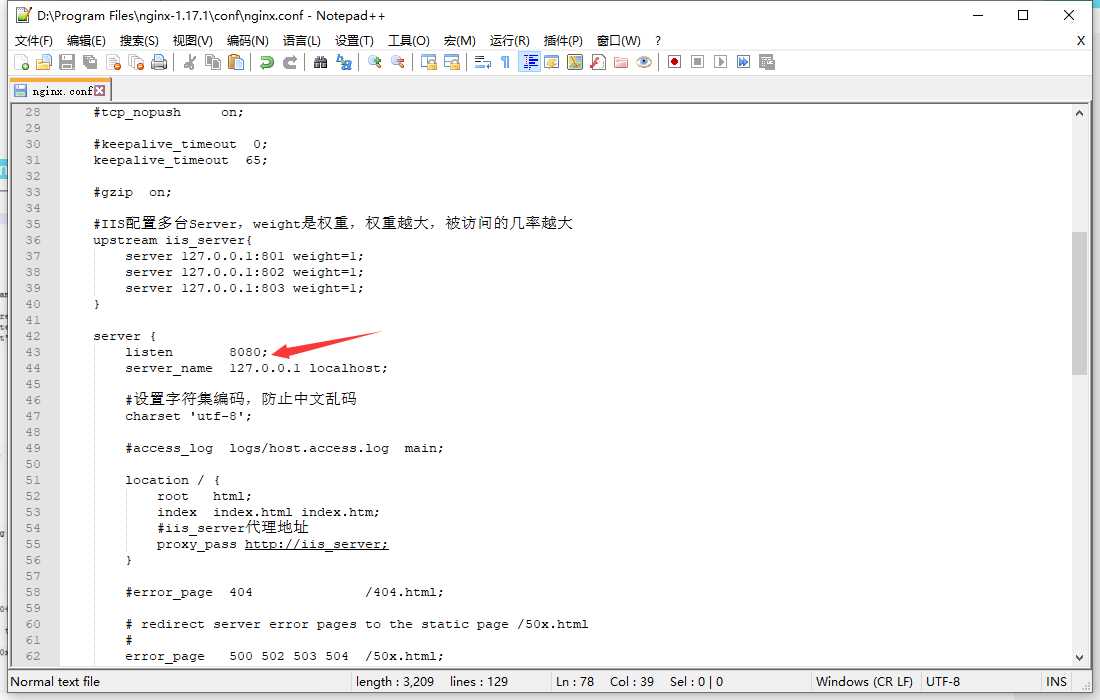Cut selection with scissors icon
The height and width of the screenshot is (700, 1100).
click(x=189, y=62)
